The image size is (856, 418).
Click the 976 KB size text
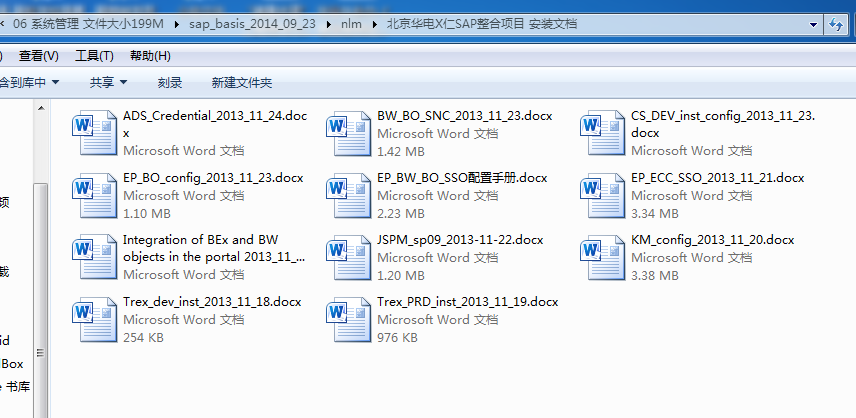coord(397,338)
